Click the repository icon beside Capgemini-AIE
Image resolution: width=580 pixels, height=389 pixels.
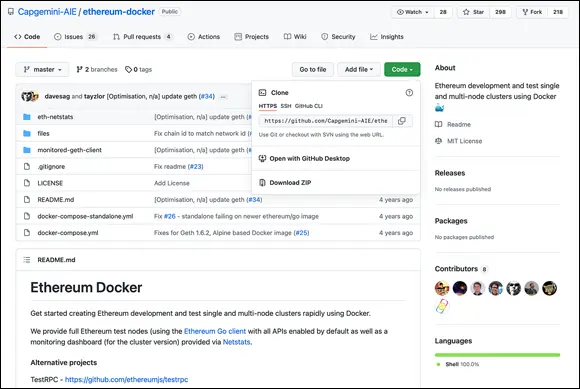[x=11, y=11]
